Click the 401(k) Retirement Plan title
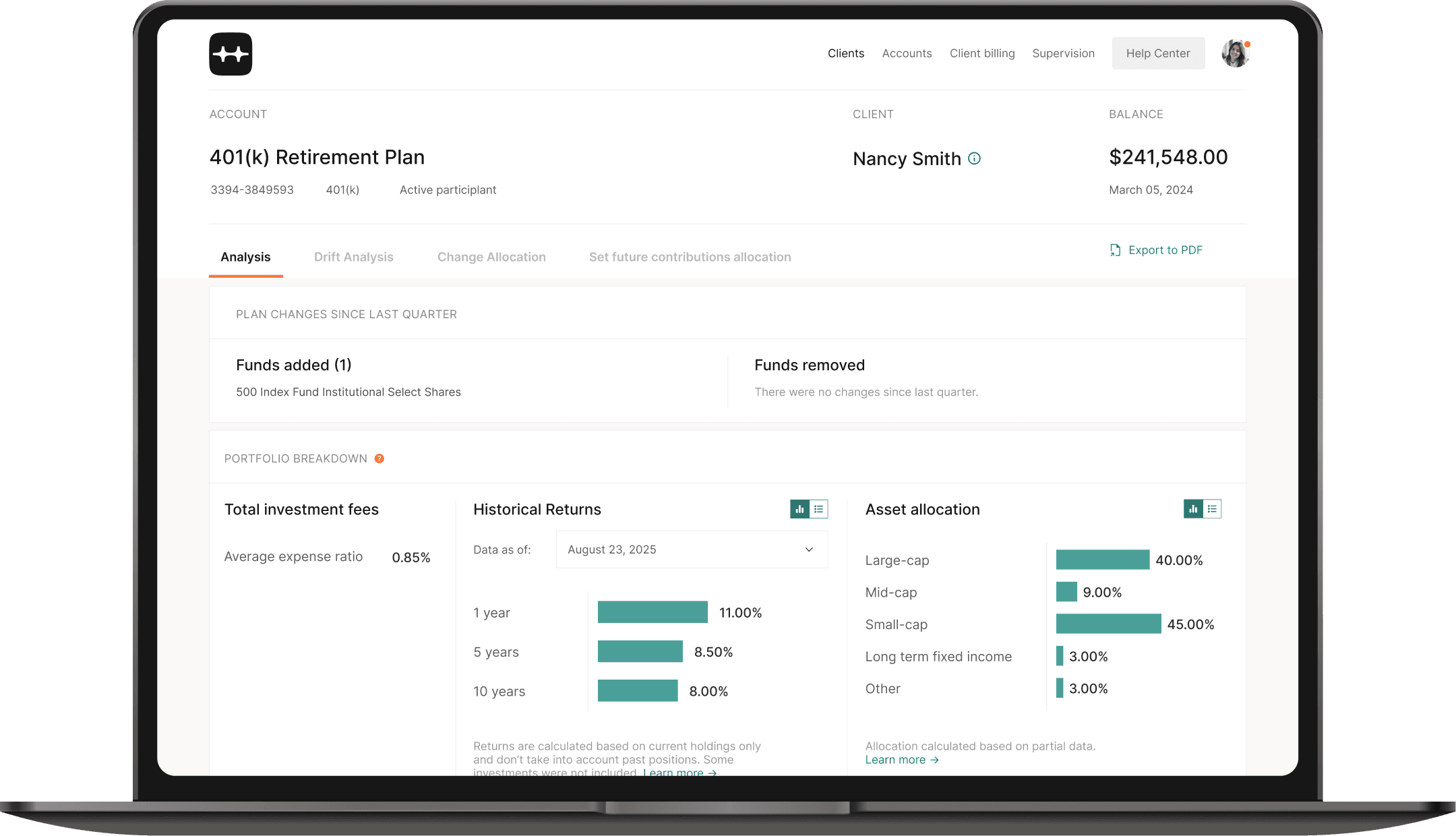Image resolution: width=1456 pixels, height=836 pixels. (317, 157)
